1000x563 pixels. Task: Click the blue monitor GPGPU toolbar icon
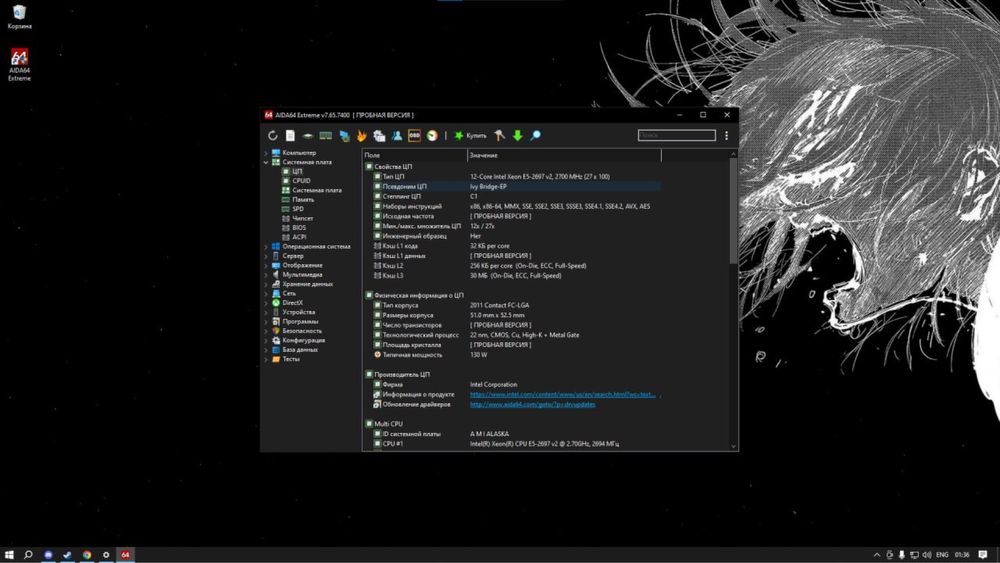pyautogui.click(x=344, y=136)
